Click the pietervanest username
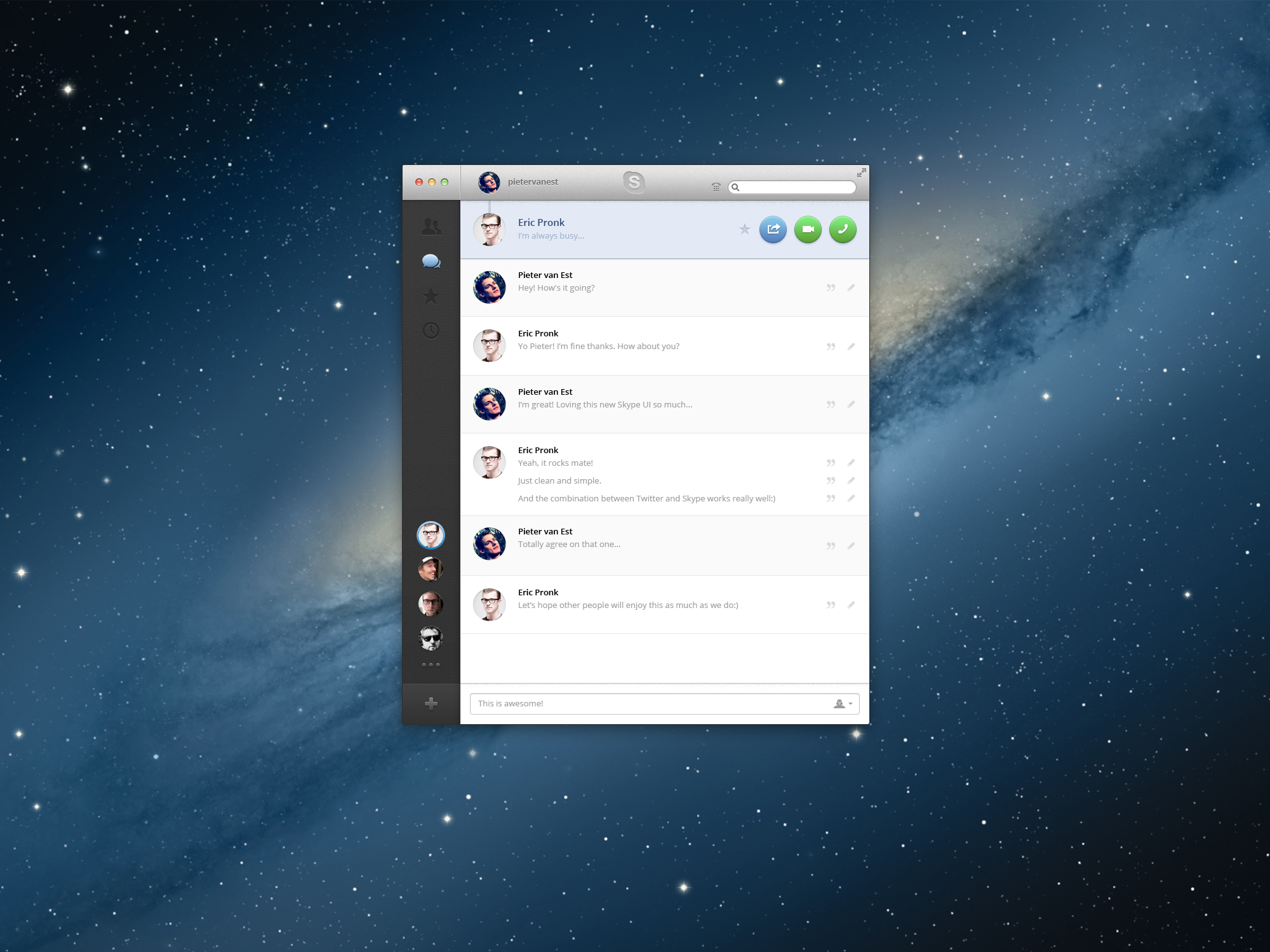This screenshot has width=1270, height=952. pyautogui.click(x=533, y=182)
